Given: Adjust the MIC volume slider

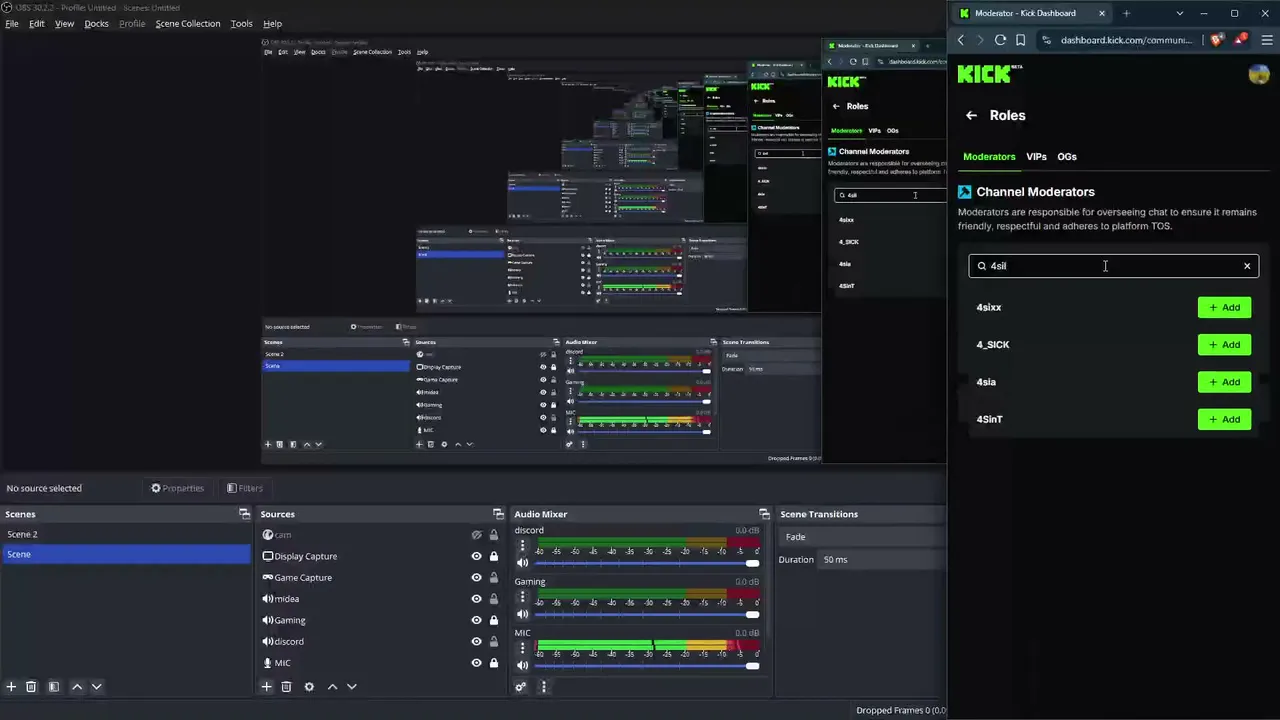Looking at the screenshot, I should (x=647, y=665).
